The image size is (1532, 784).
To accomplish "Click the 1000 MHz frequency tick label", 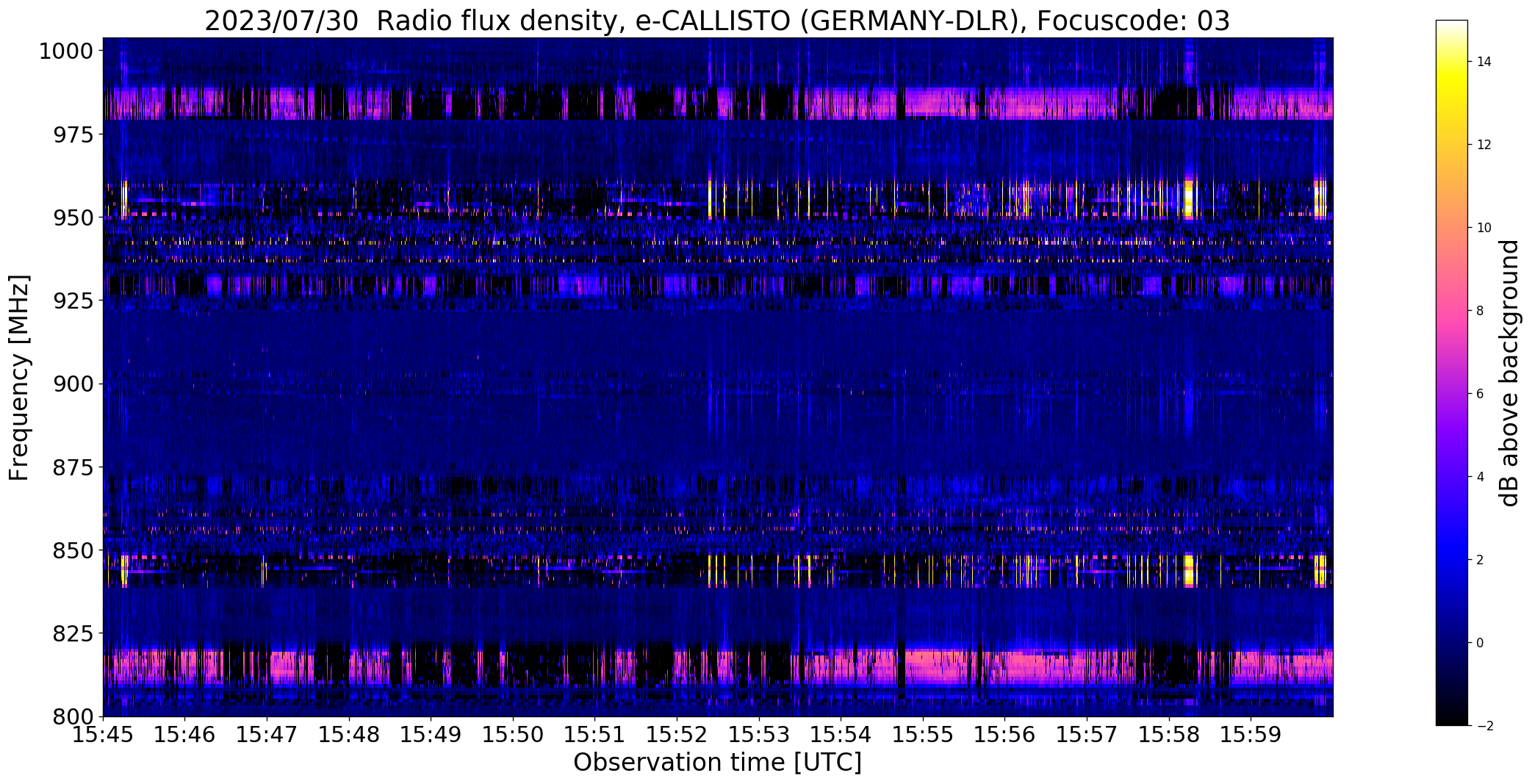I will click(66, 51).
